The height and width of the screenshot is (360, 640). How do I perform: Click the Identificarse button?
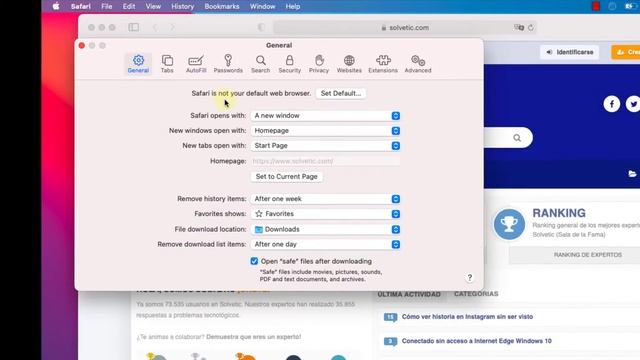(x=570, y=52)
